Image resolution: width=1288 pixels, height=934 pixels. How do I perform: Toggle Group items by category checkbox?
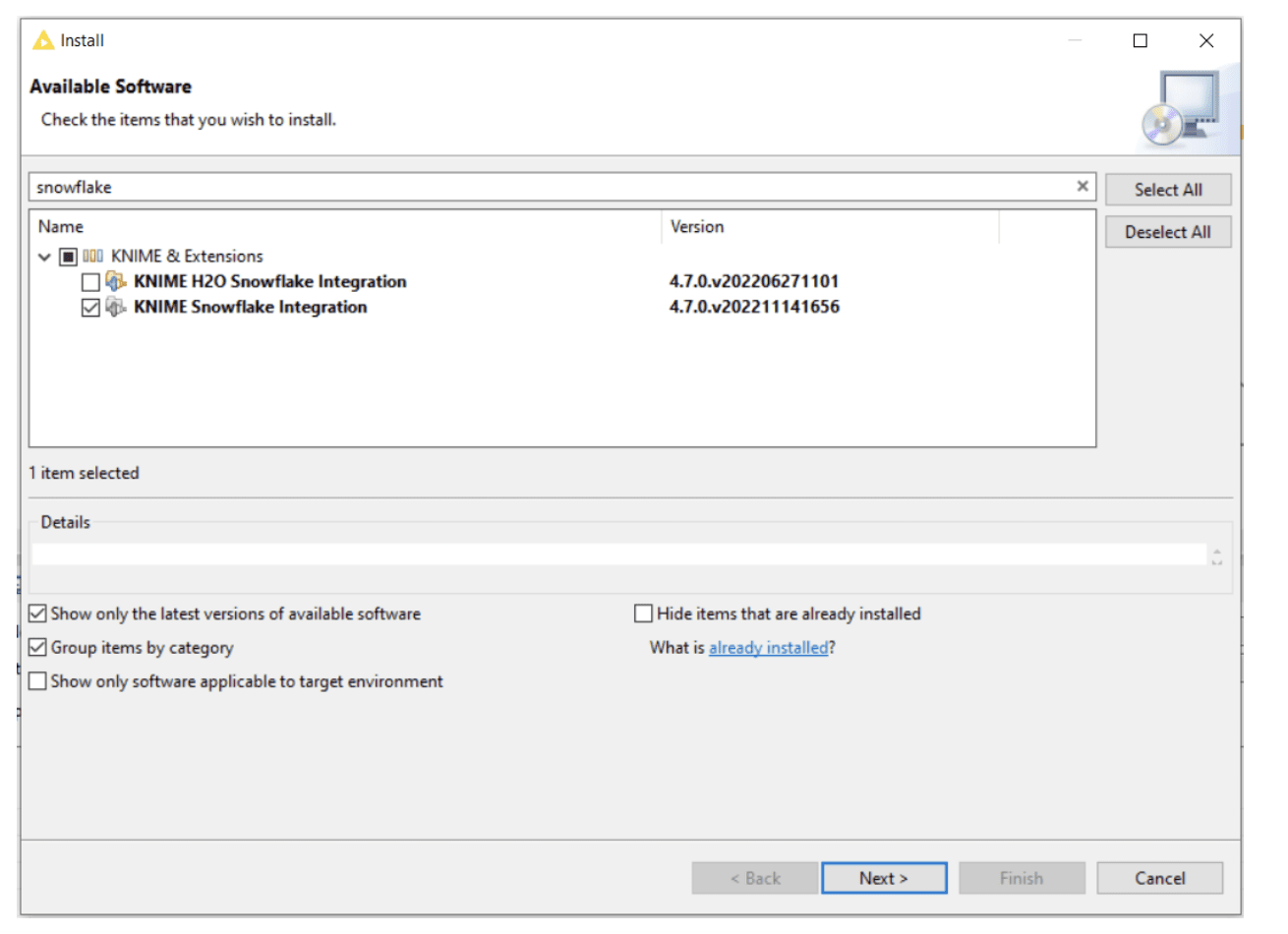pos(37,647)
